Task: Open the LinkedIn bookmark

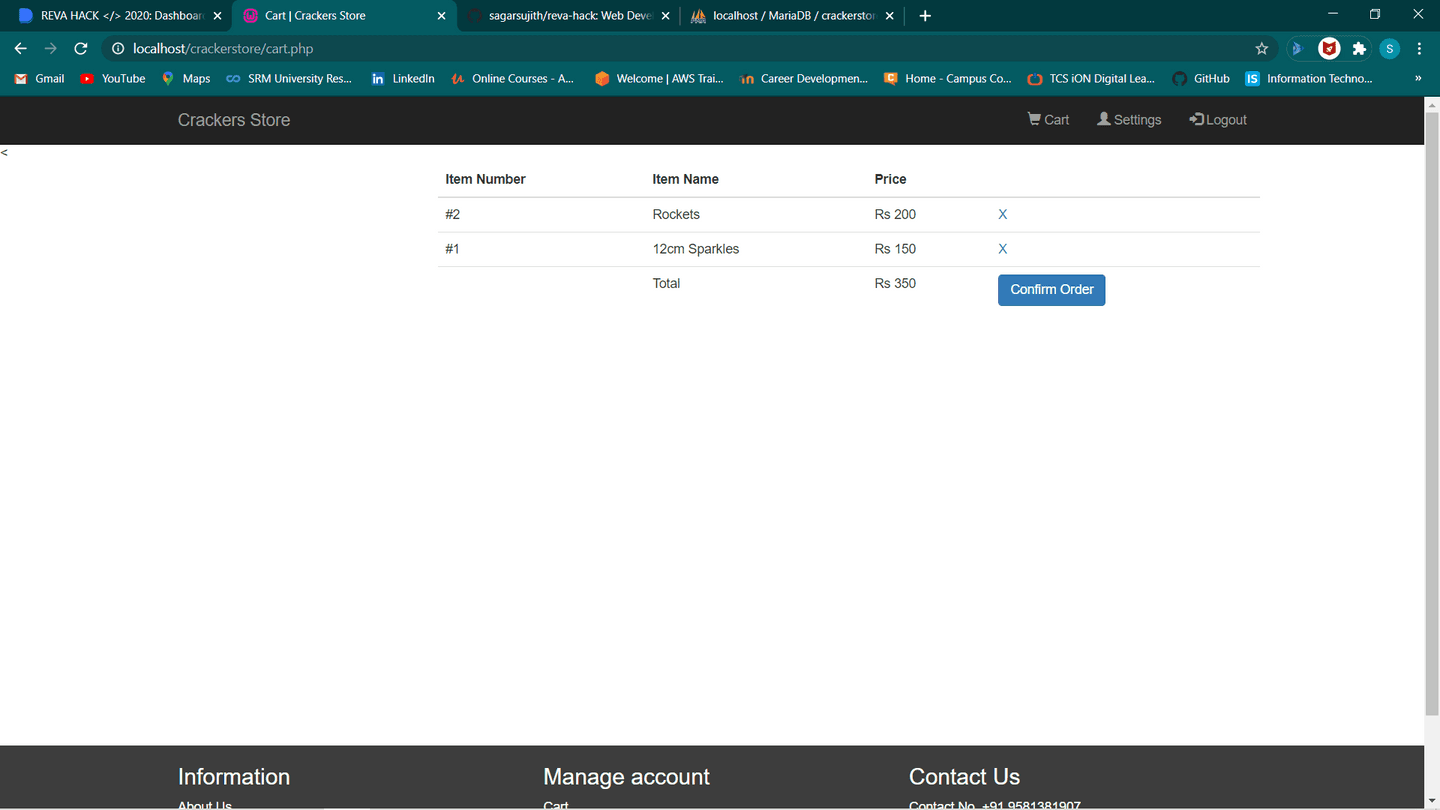Action: click(403, 78)
